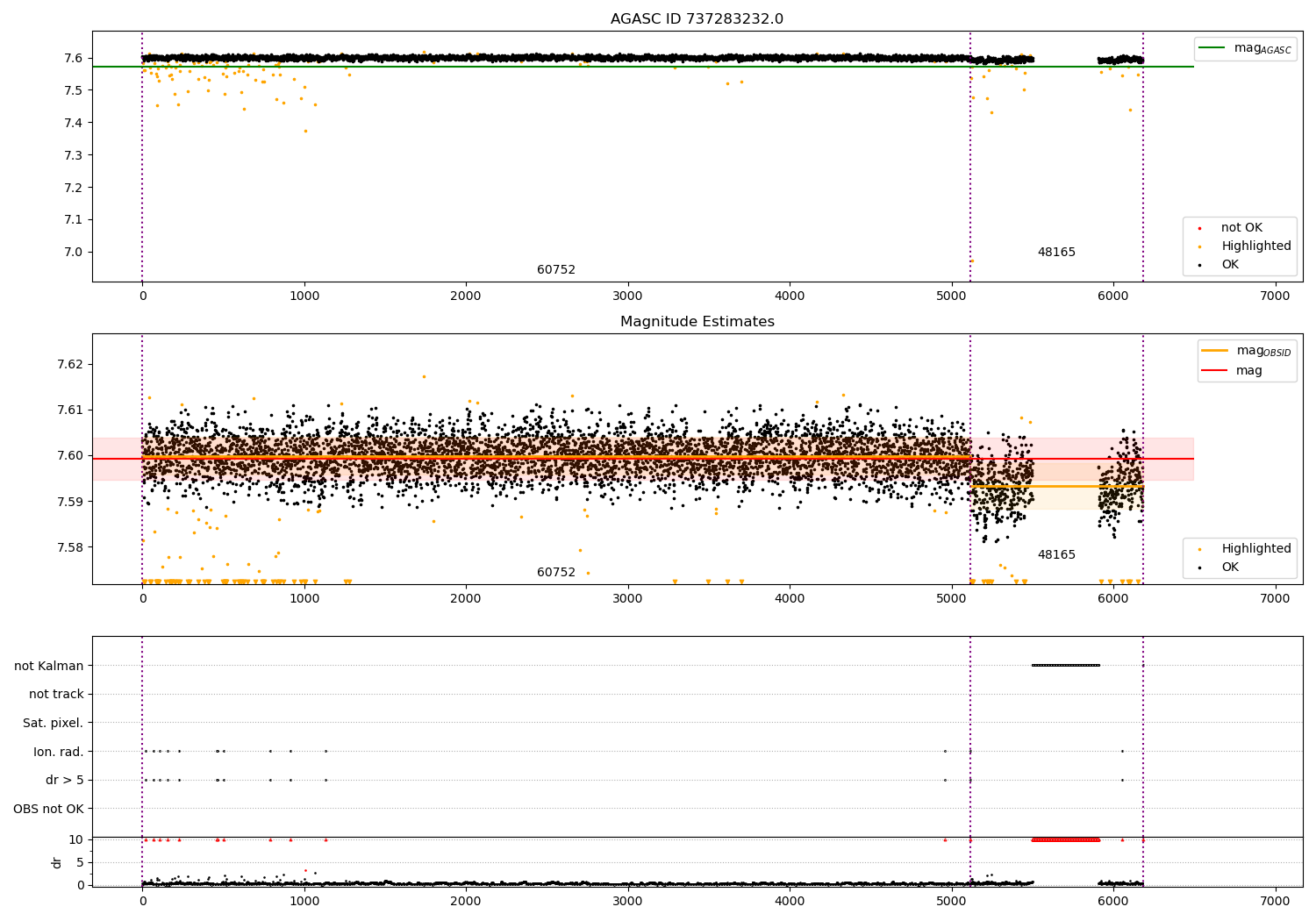
Task: Click the rotated 'dr' y-axis label
Action: coord(57,862)
